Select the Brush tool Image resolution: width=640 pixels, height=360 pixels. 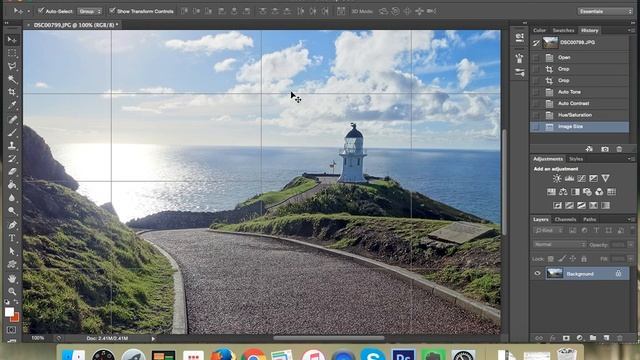pyautogui.click(x=12, y=132)
